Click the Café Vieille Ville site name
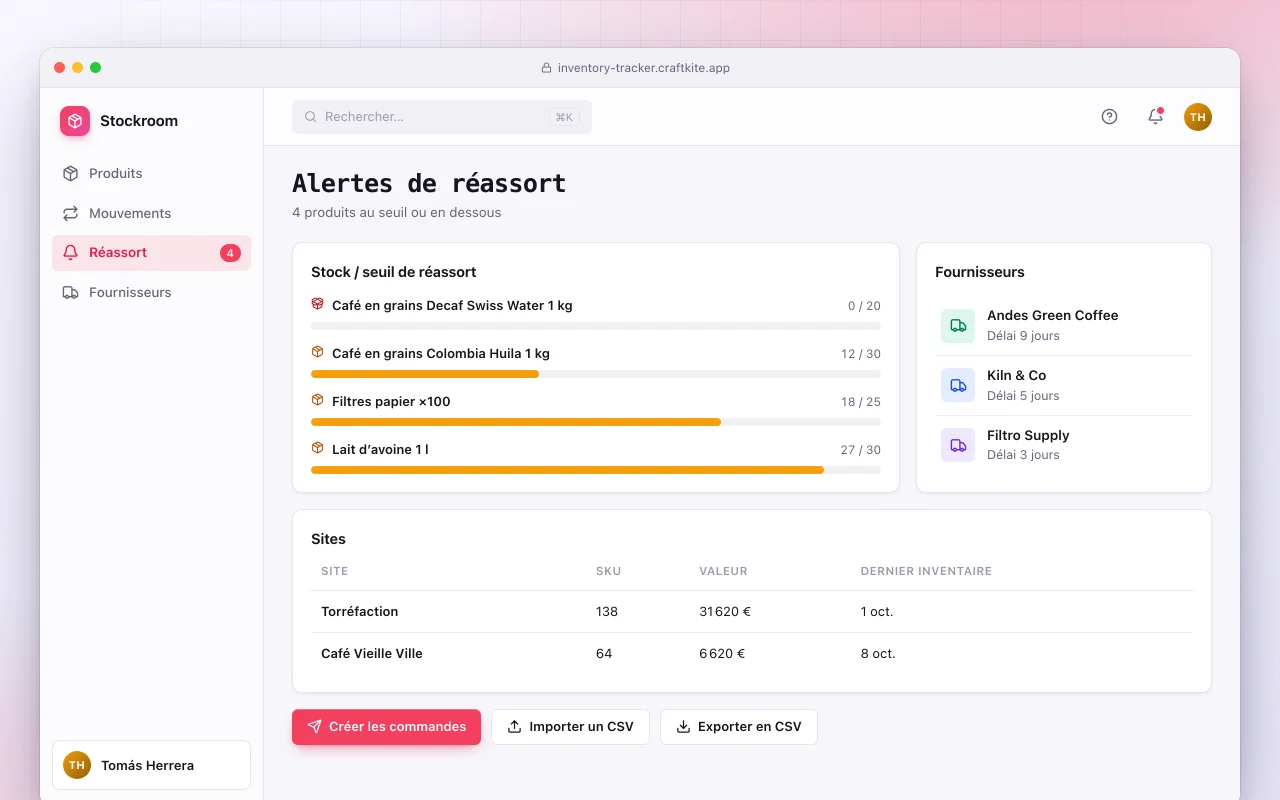The image size is (1280, 800). (x=372, y=653)
